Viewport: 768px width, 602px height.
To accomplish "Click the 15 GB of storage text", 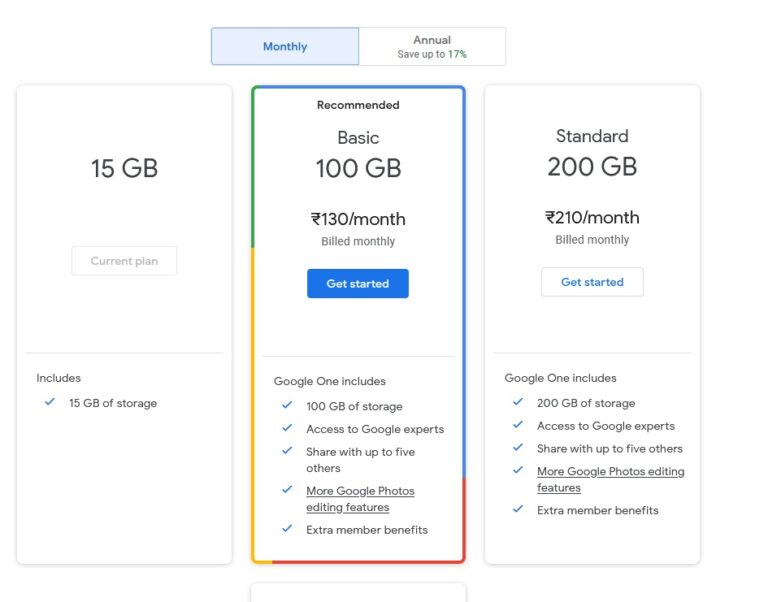I will [x=113, y=403].
